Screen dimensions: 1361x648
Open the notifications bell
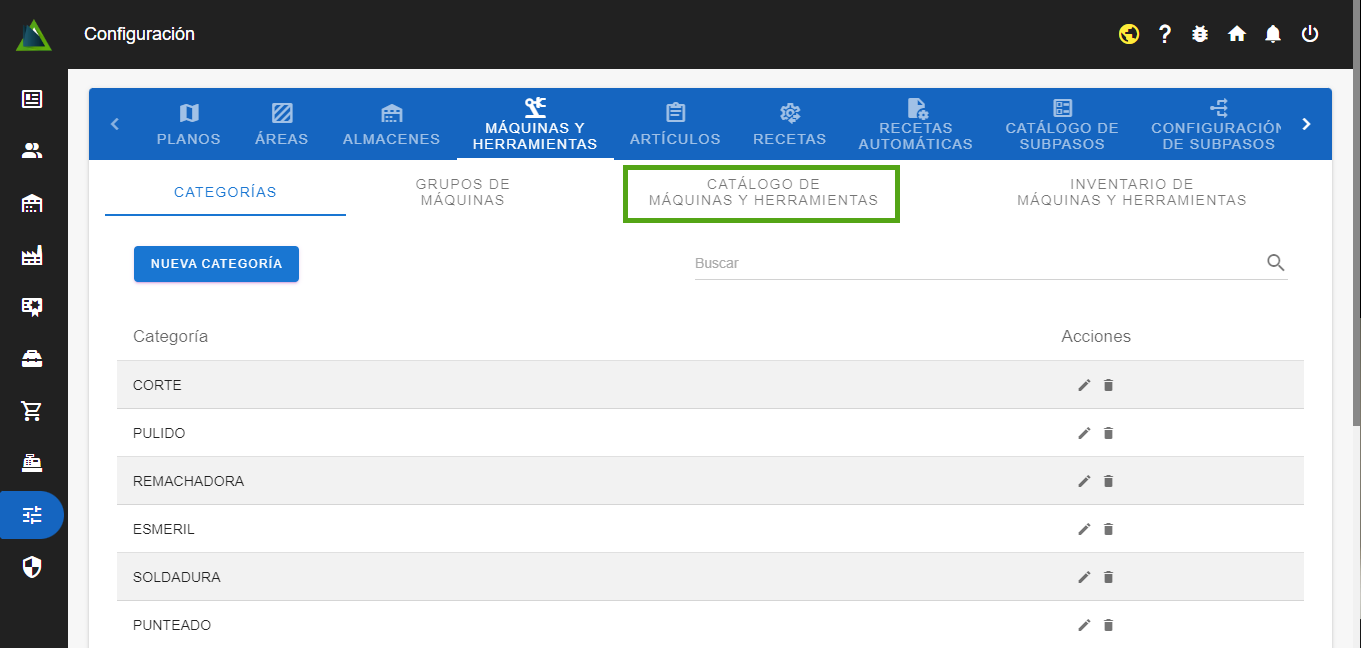tap(1273, 34)
